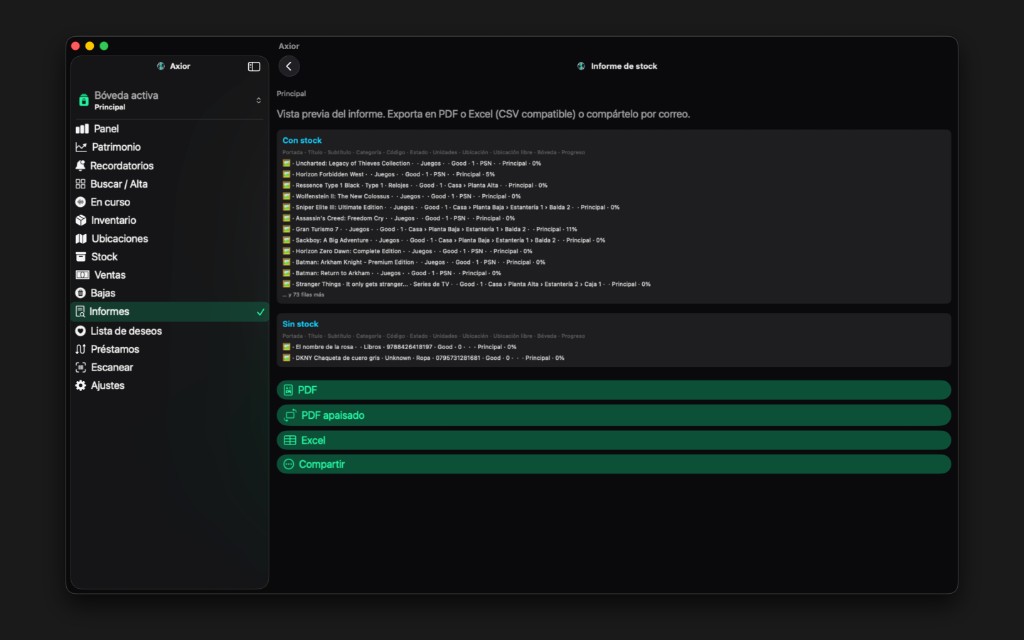This screenshot has width=1024, height=640.
Task: Click the Ubicaciones map icon
Action: 81,238
